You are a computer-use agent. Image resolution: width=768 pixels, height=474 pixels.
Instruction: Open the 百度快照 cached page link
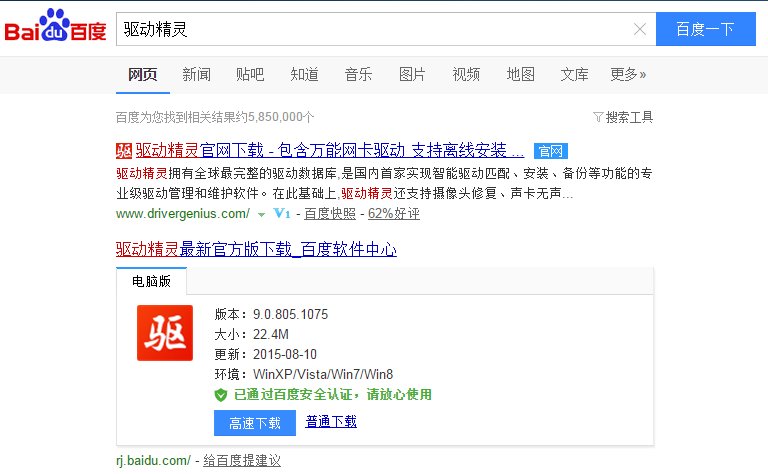(x=329, y=214)
